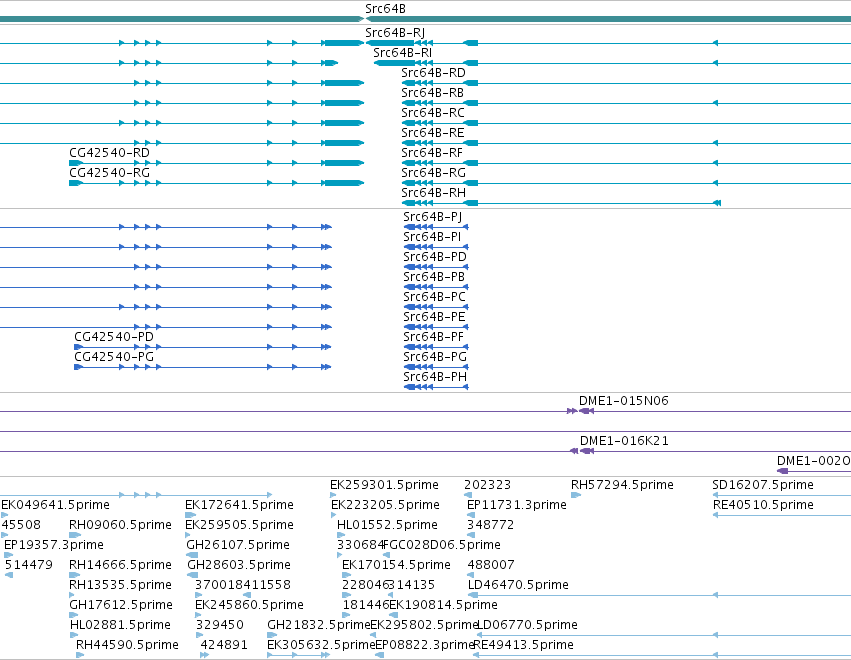Open the EK305632.5prime EST
The height and width of the screenshot is (660, 851).
pos(321,645)
